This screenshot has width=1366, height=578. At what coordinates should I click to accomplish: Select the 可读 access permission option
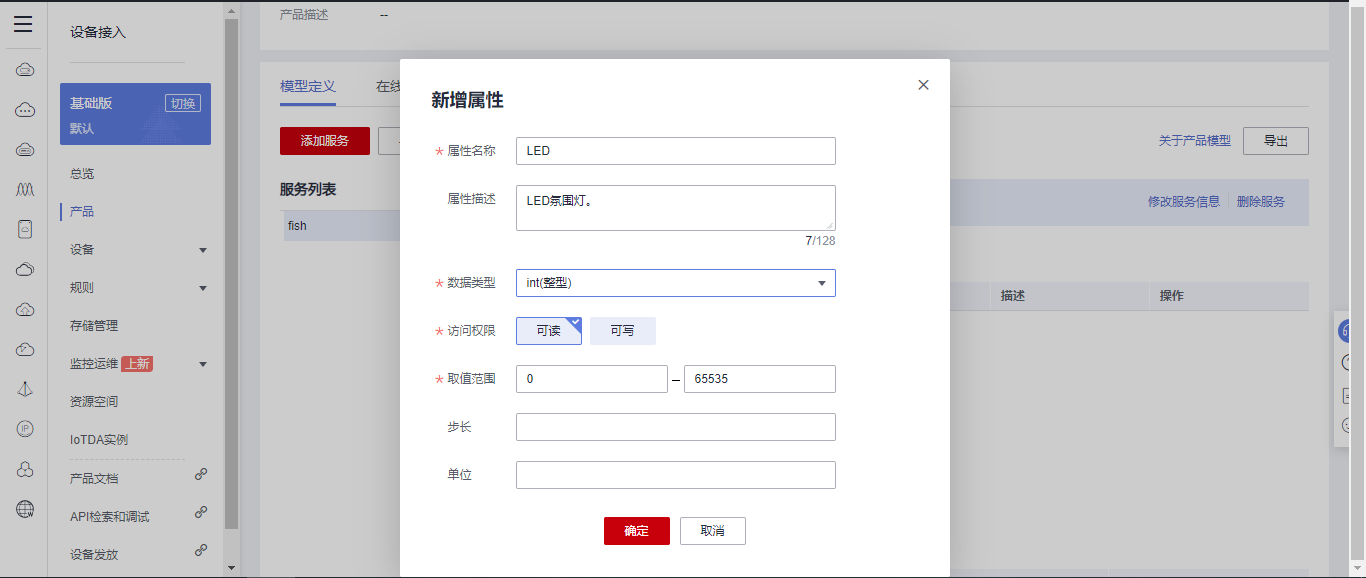548,331
